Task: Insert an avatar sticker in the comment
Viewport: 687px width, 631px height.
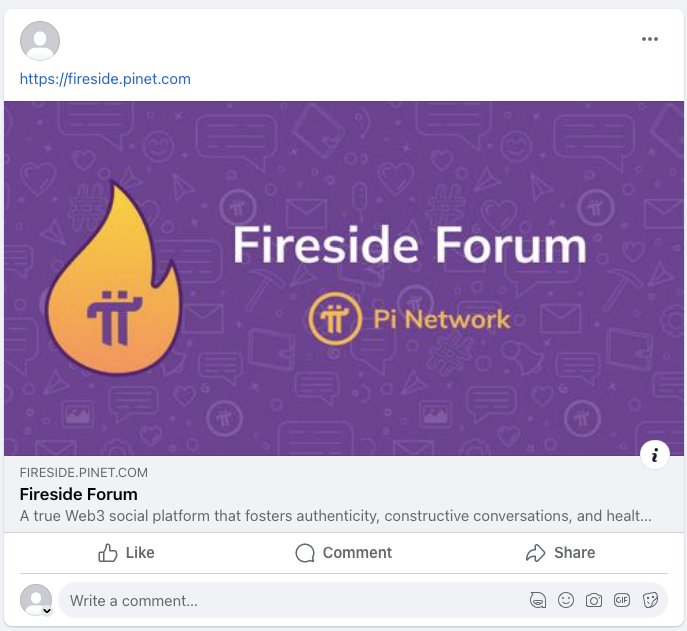Action: [538, 601]
